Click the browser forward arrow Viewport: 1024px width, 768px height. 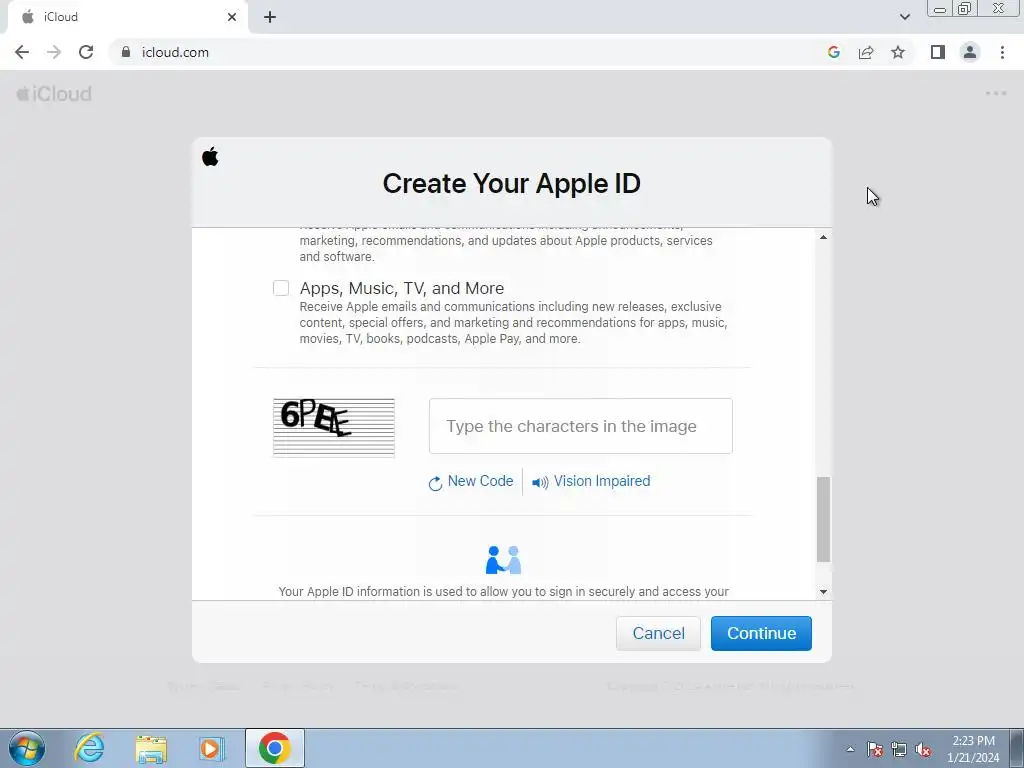point(54,52)
